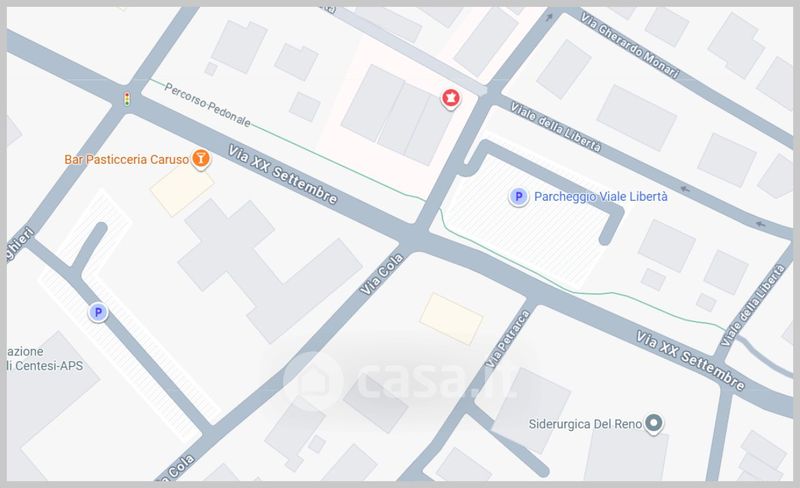
Task: Click the Via Cola label near the intersection
Action: click(382, 275)
